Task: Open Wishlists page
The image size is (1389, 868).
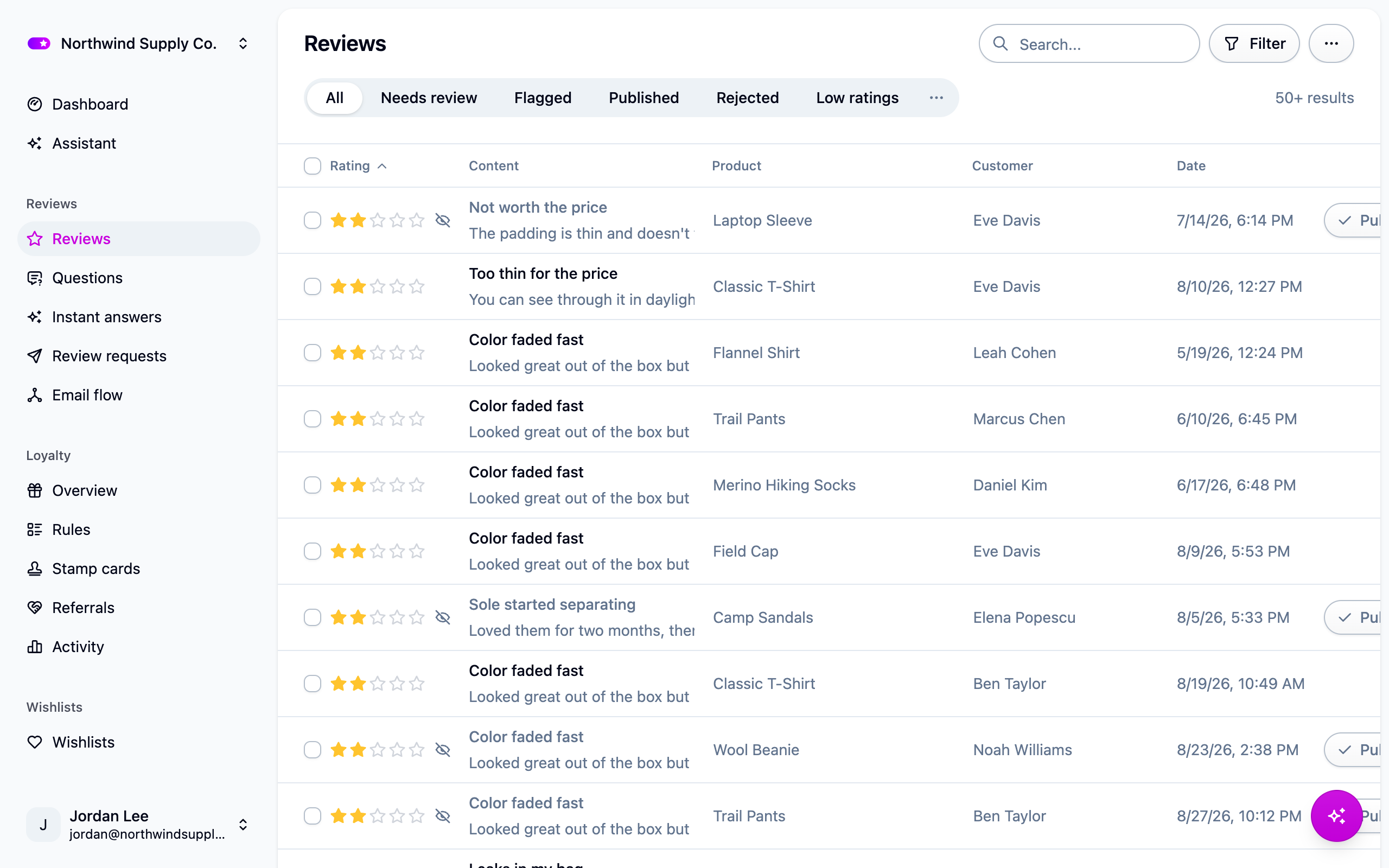Action: (x=138, y=742)
